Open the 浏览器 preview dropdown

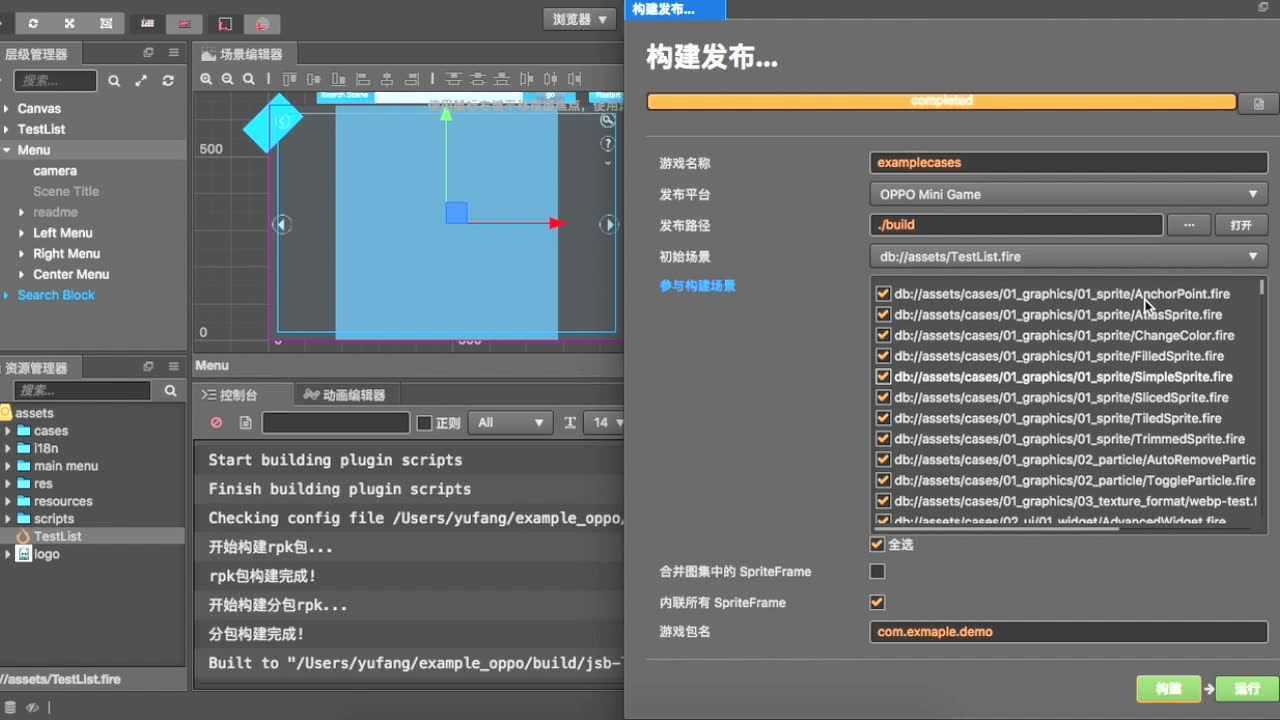point(580,19)
